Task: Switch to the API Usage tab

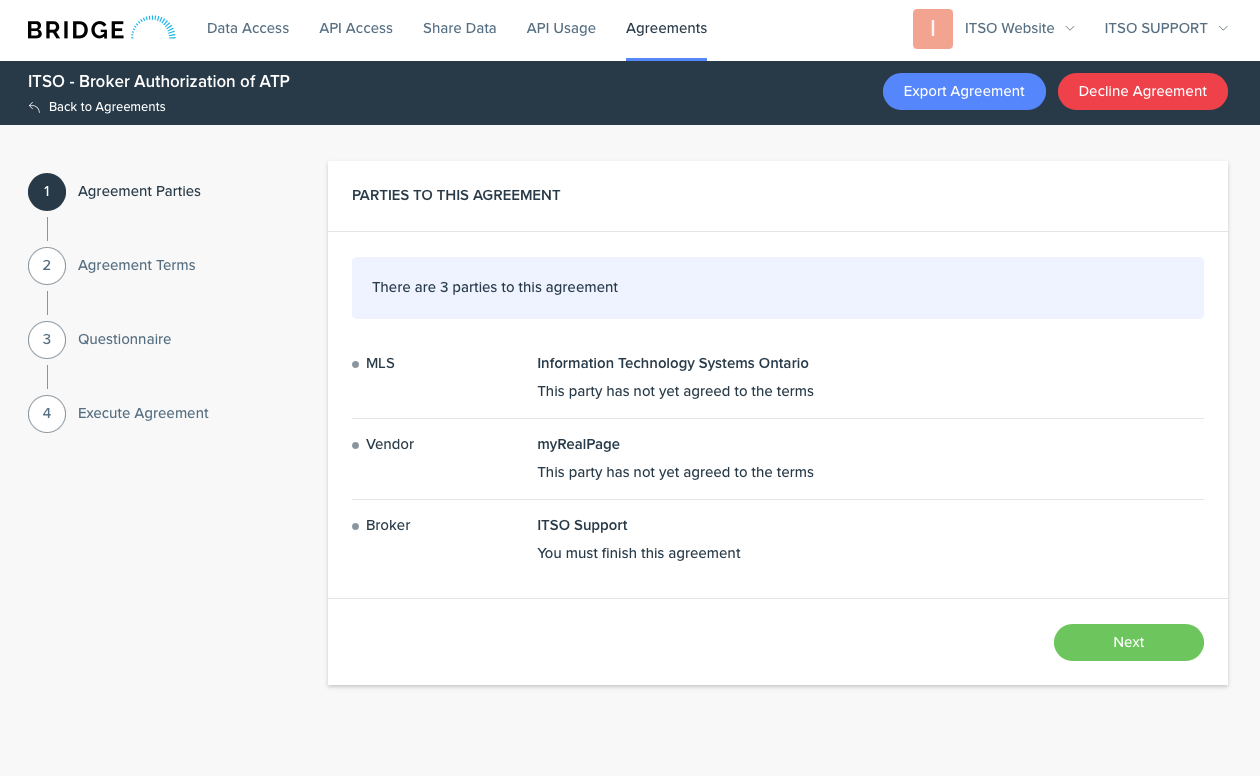Action: pos(561,29)
